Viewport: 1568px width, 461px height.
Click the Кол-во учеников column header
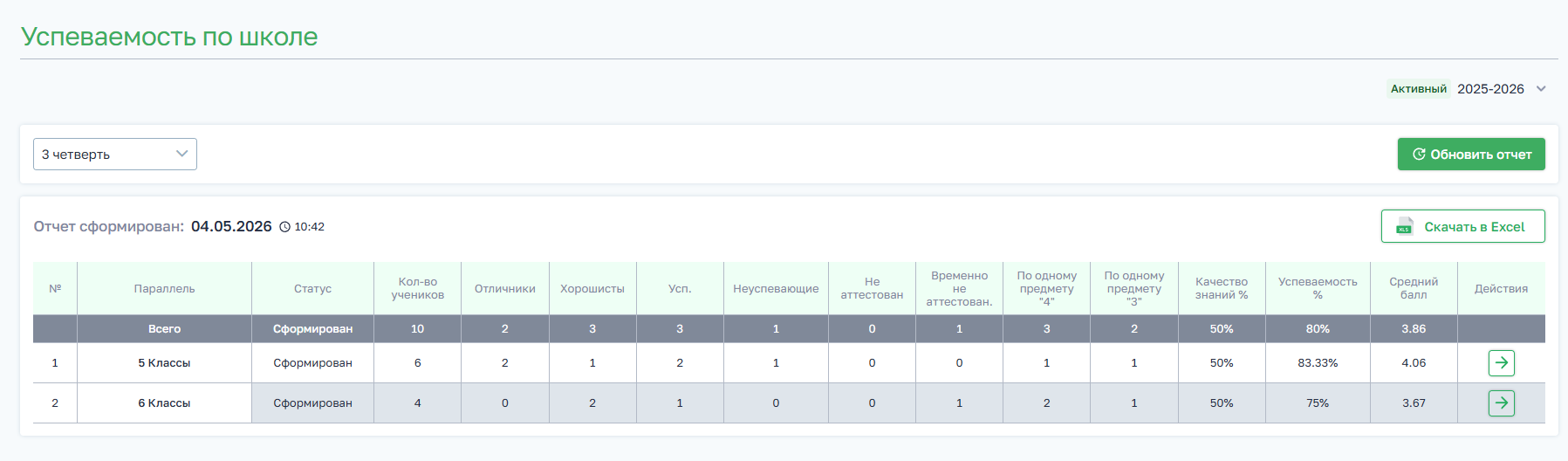pyautogui.click(x=417, y=288)
